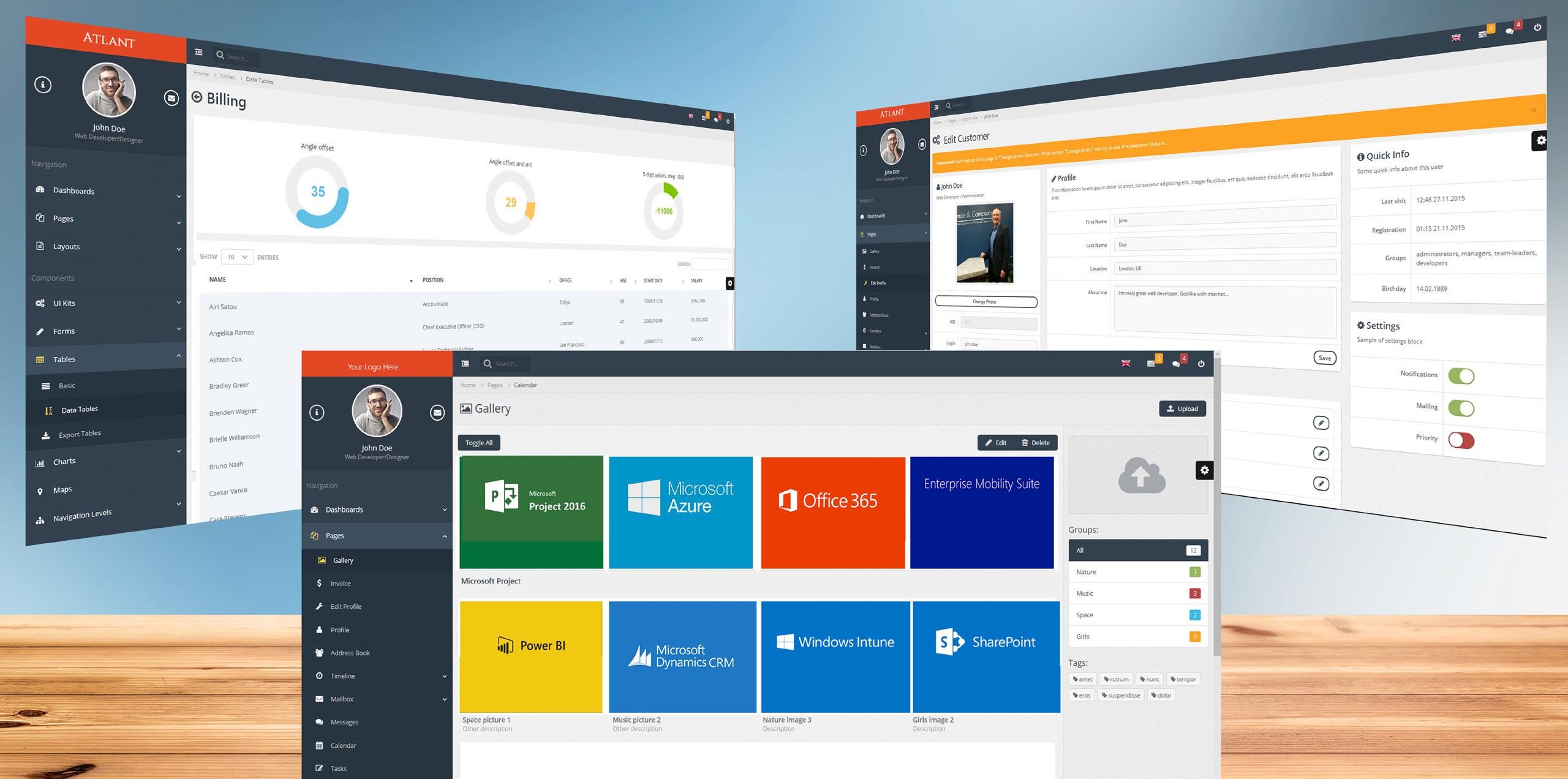The height and width of the screenshot is (779, 1568).
Task: Click cloud upload icon in Gallery dropzone
Action: click(x=1141, y=475)
